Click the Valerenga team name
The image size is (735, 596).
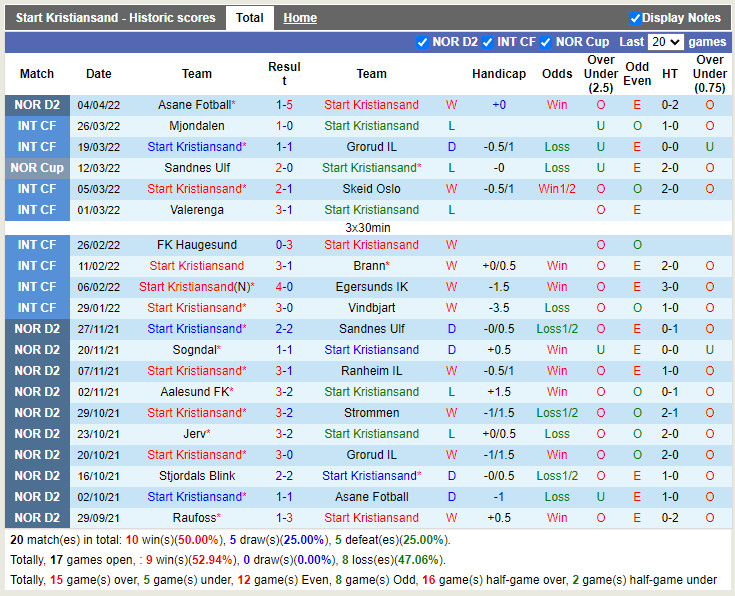[197, 210]
